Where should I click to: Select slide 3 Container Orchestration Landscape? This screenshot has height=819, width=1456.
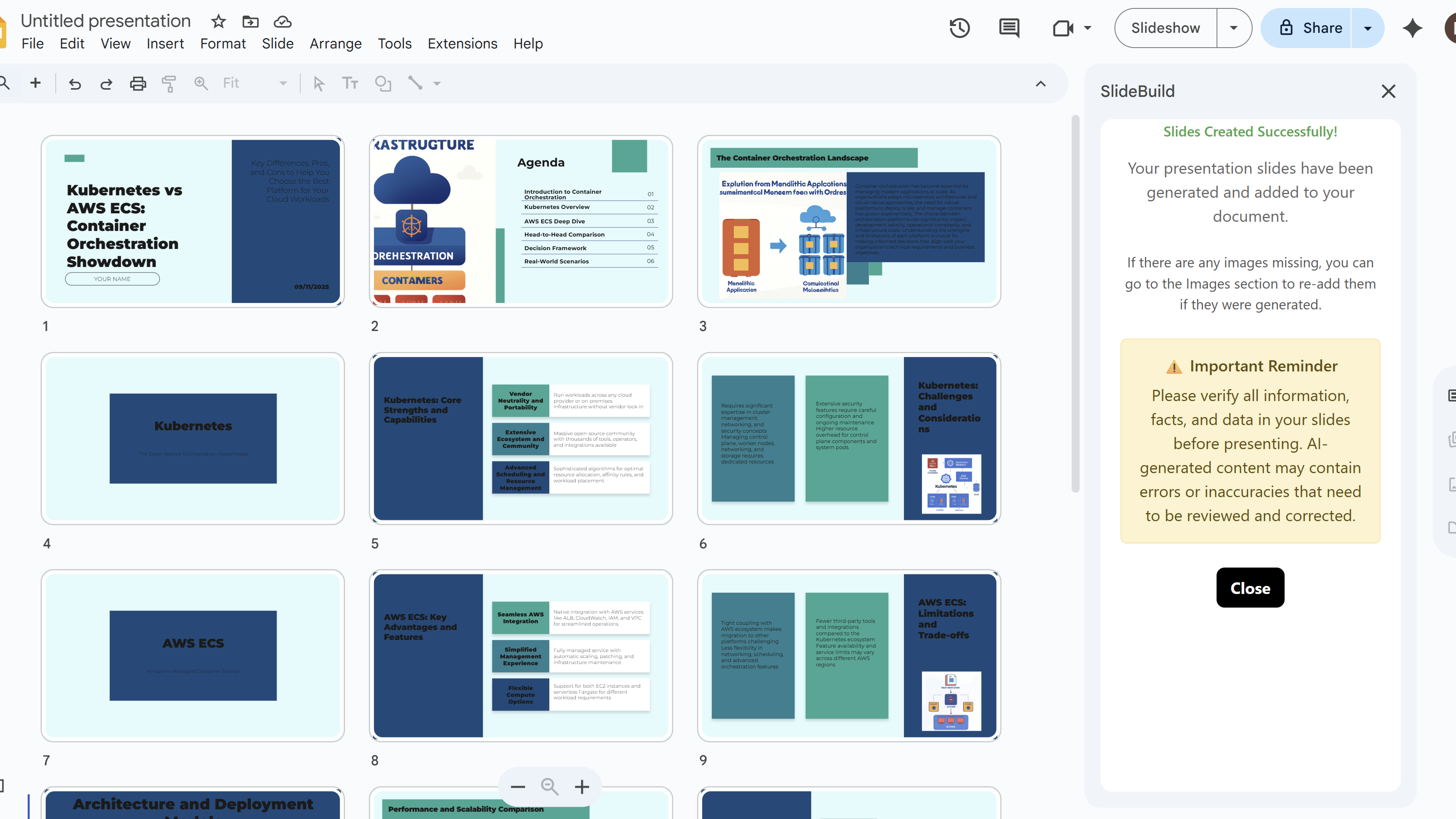click(x=849, y=221)
